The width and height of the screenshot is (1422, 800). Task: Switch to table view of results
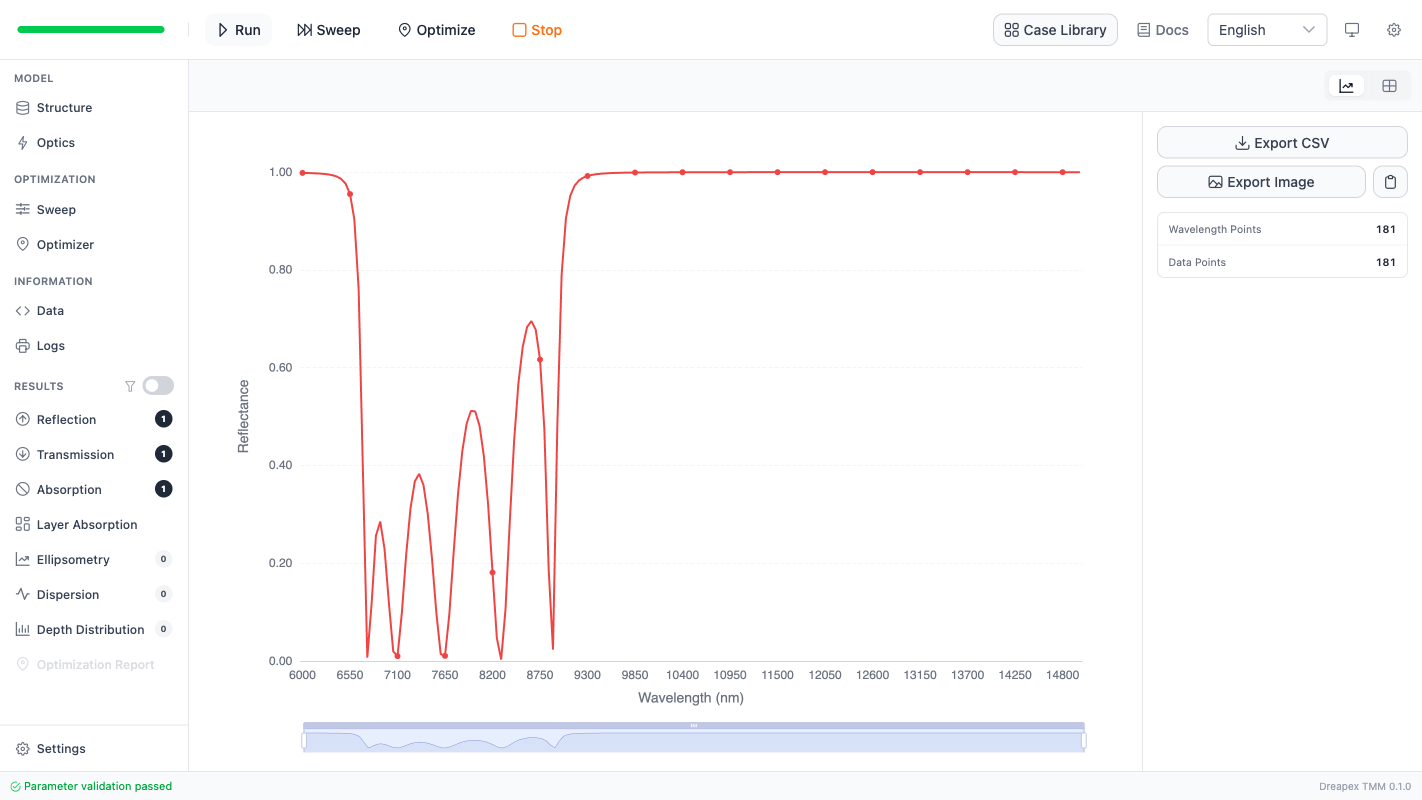coord(1389,85)
